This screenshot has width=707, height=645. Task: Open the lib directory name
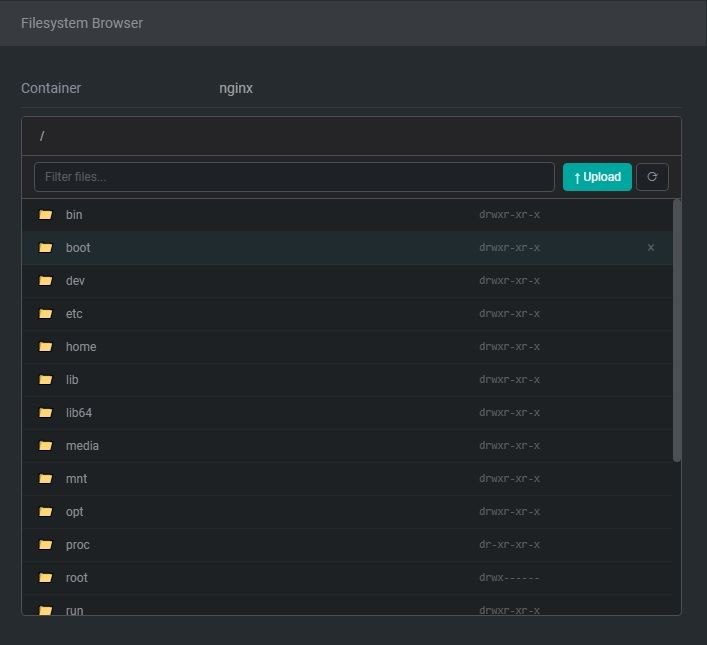72,380
